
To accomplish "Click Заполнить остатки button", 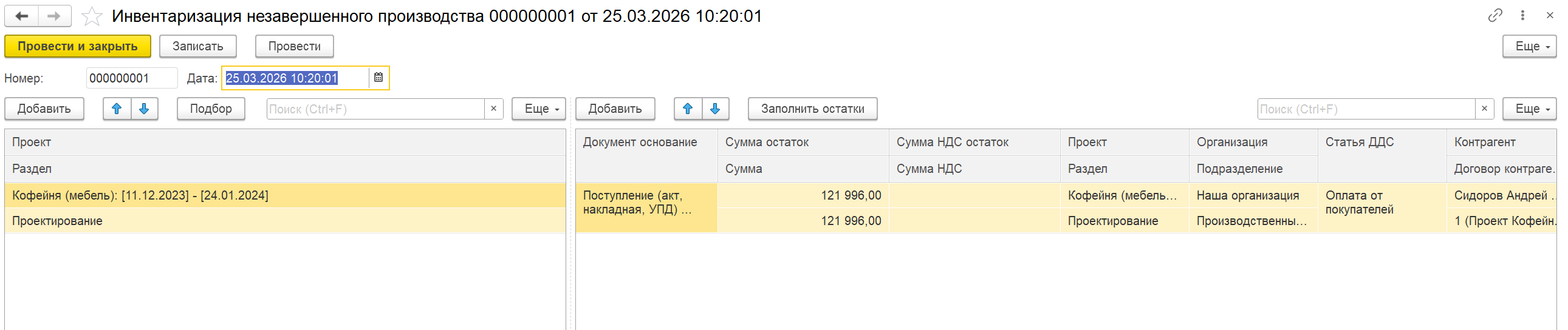I will (813, 109).
